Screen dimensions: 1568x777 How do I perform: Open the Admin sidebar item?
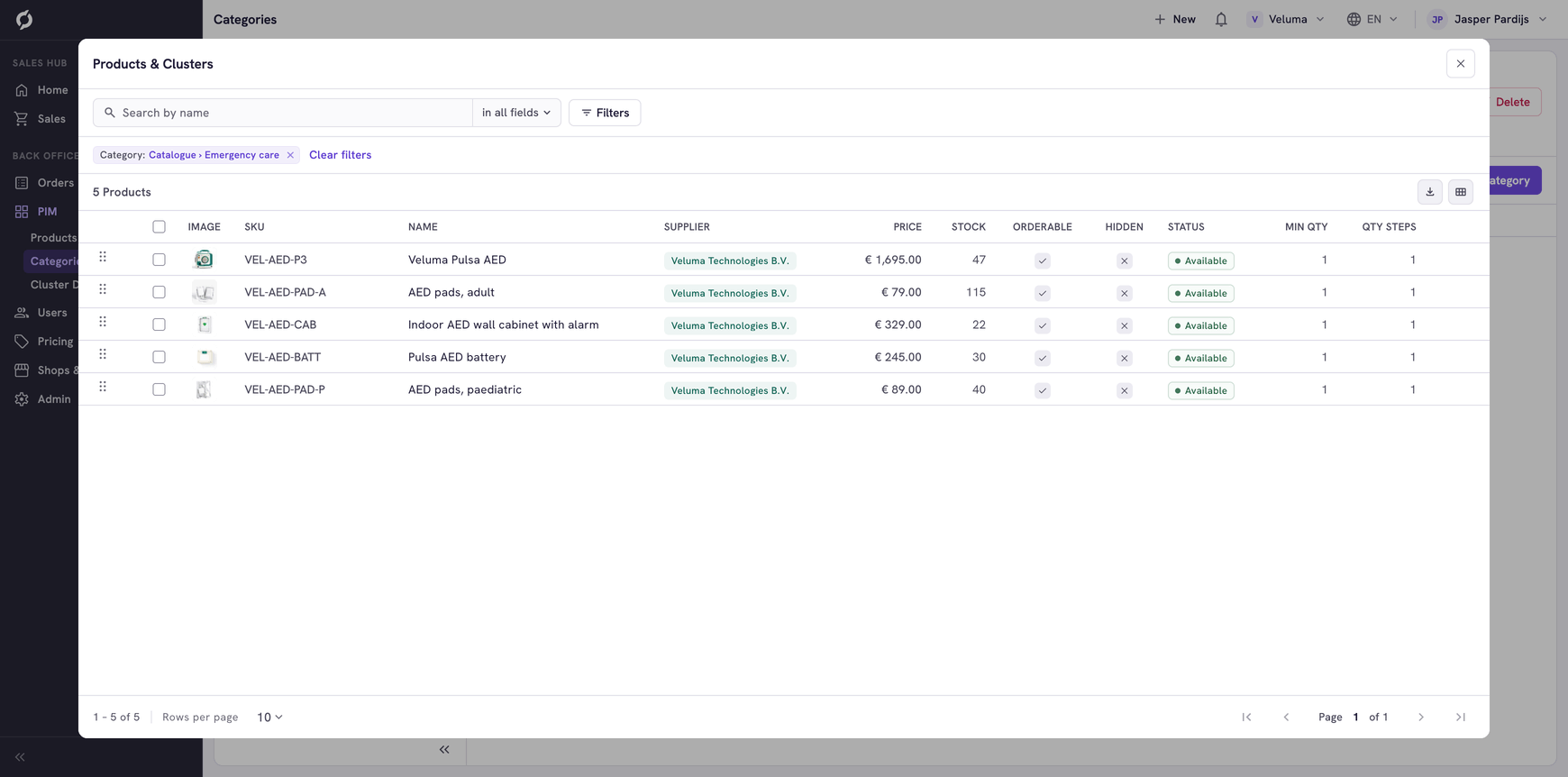pos(42,399)
